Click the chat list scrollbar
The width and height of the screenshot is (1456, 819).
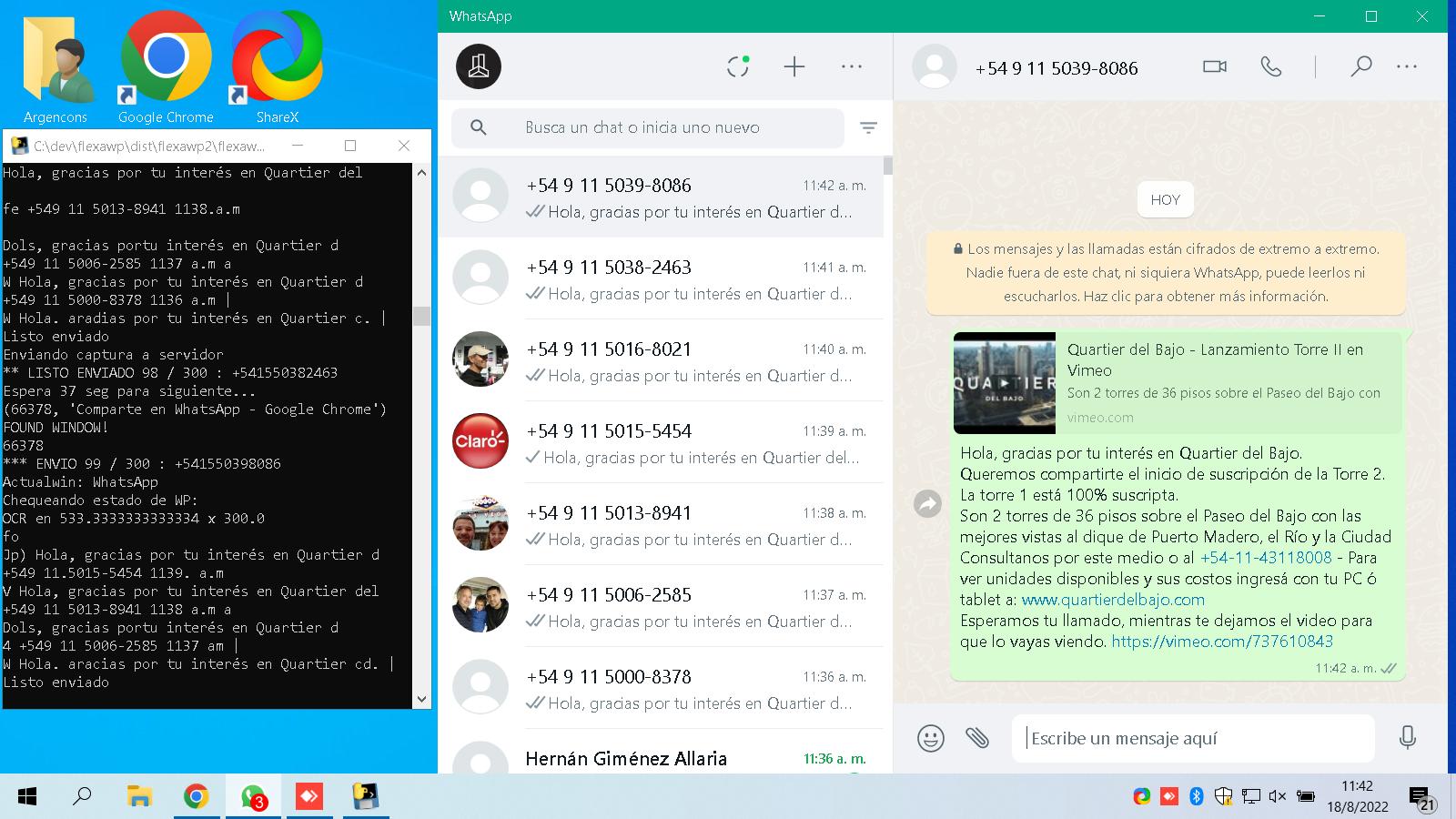coord(887,166)
